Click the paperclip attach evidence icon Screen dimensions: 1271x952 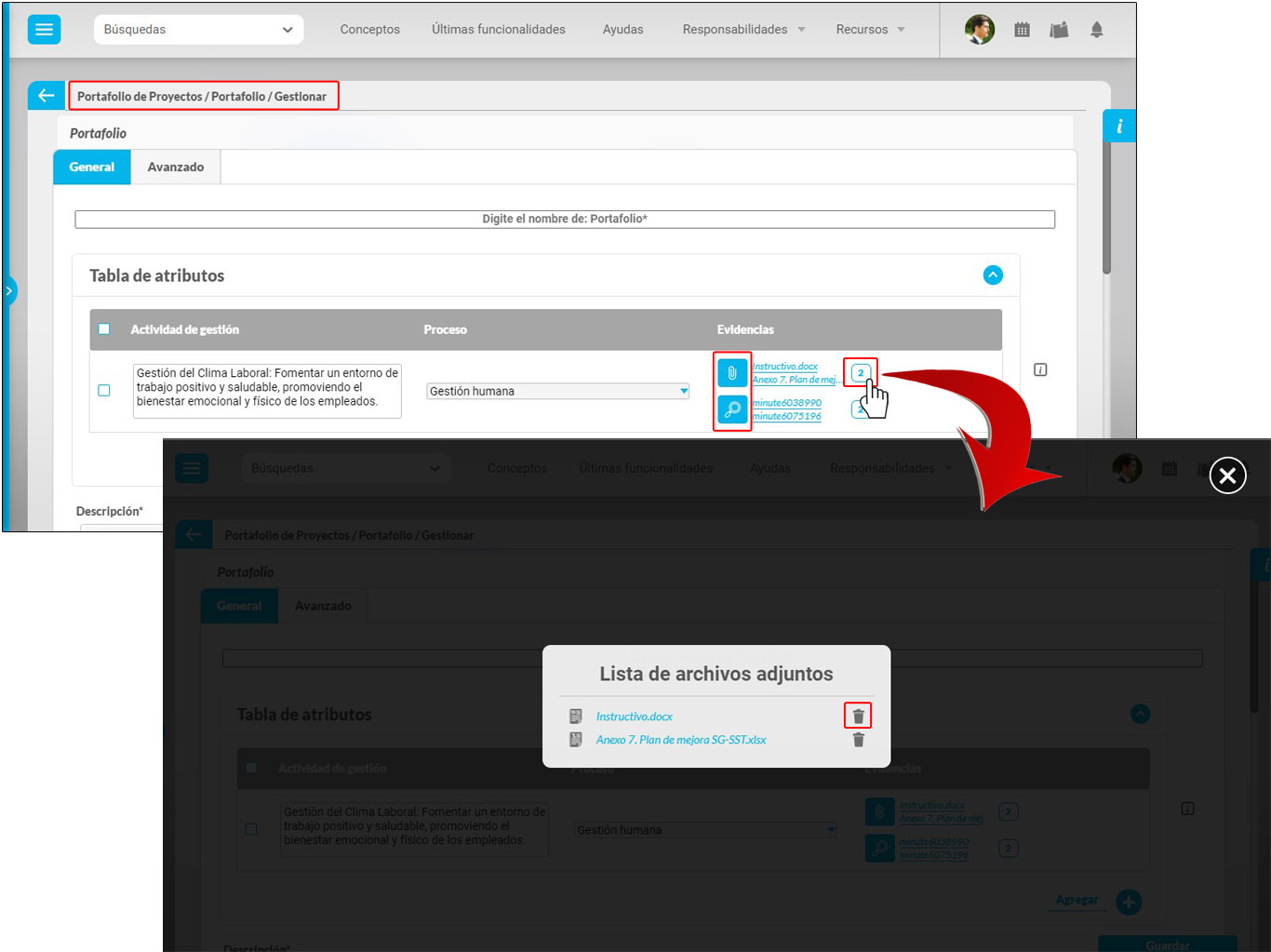tap(732, 373)
